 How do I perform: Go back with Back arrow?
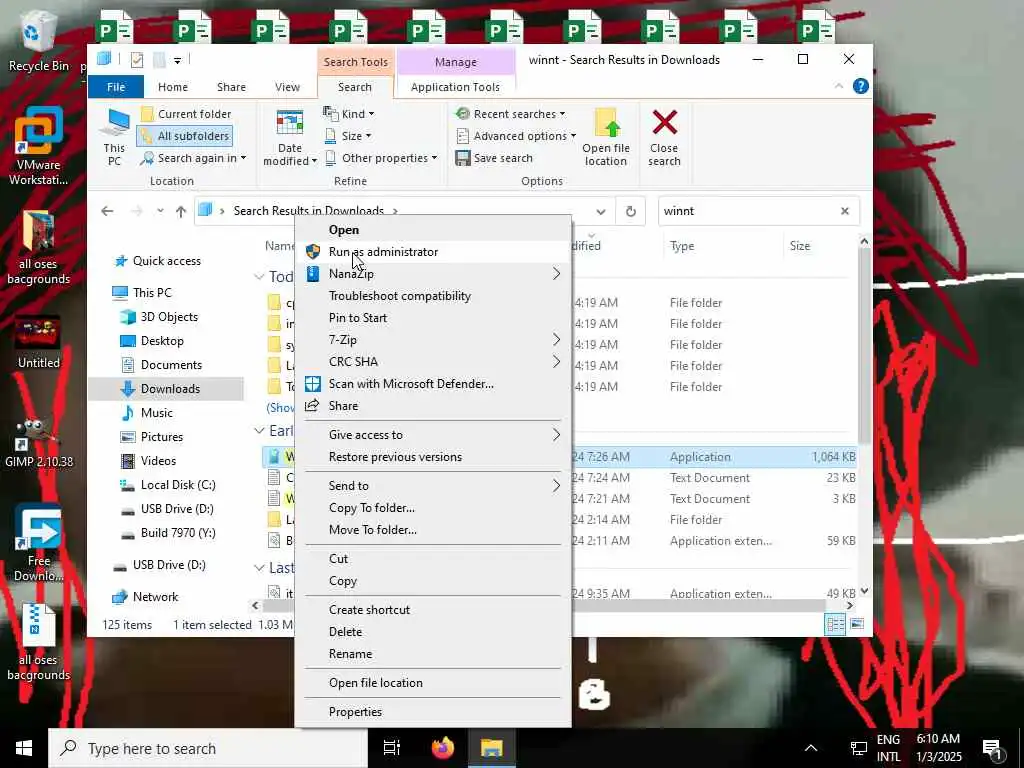[107, 211]
